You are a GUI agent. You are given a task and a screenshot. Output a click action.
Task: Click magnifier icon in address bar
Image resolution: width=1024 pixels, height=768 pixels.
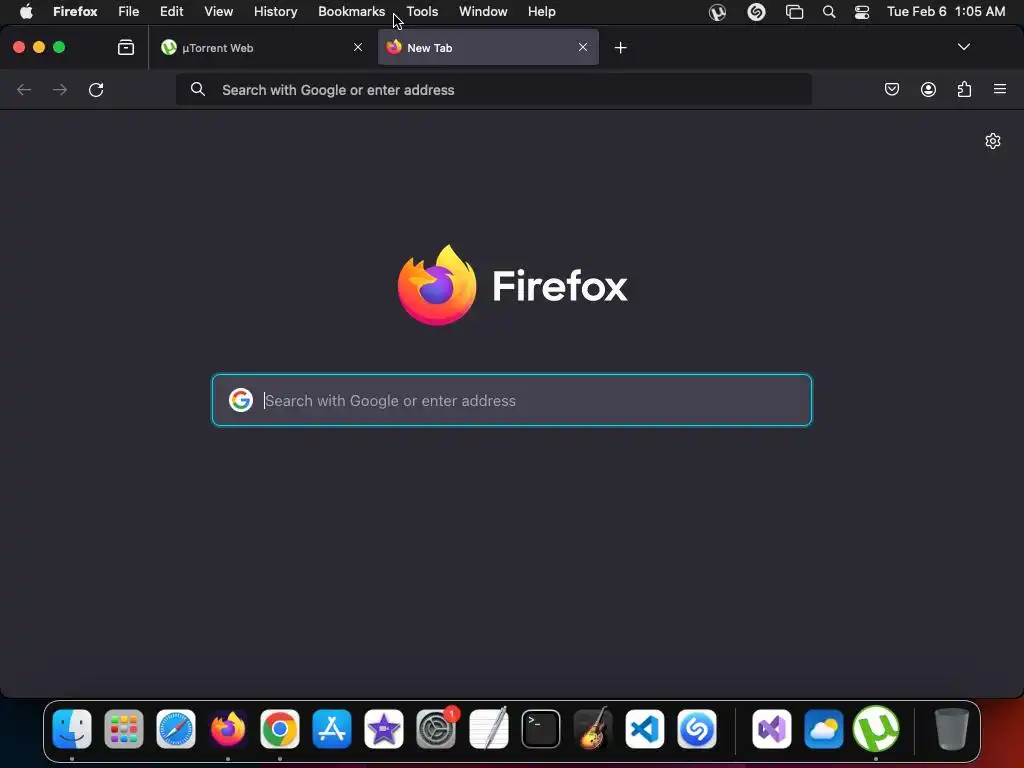point(198,89)
